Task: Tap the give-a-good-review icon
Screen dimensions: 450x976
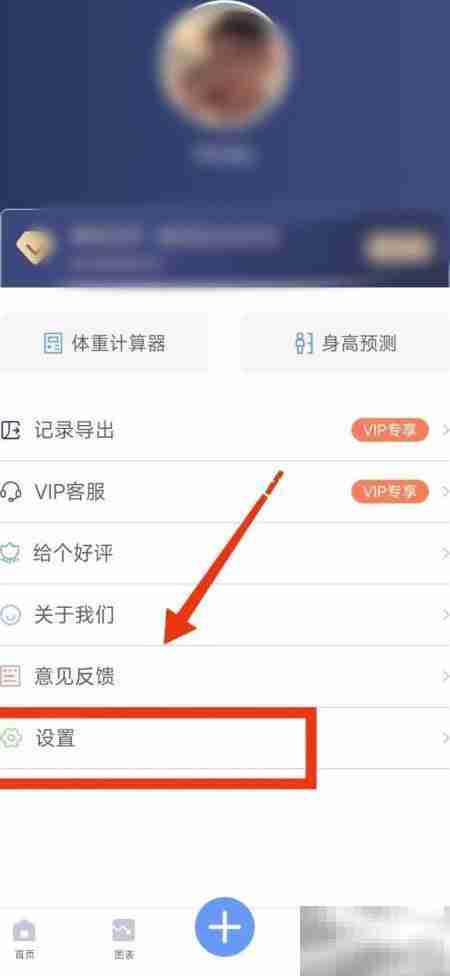Action: (x=9, y=553)
